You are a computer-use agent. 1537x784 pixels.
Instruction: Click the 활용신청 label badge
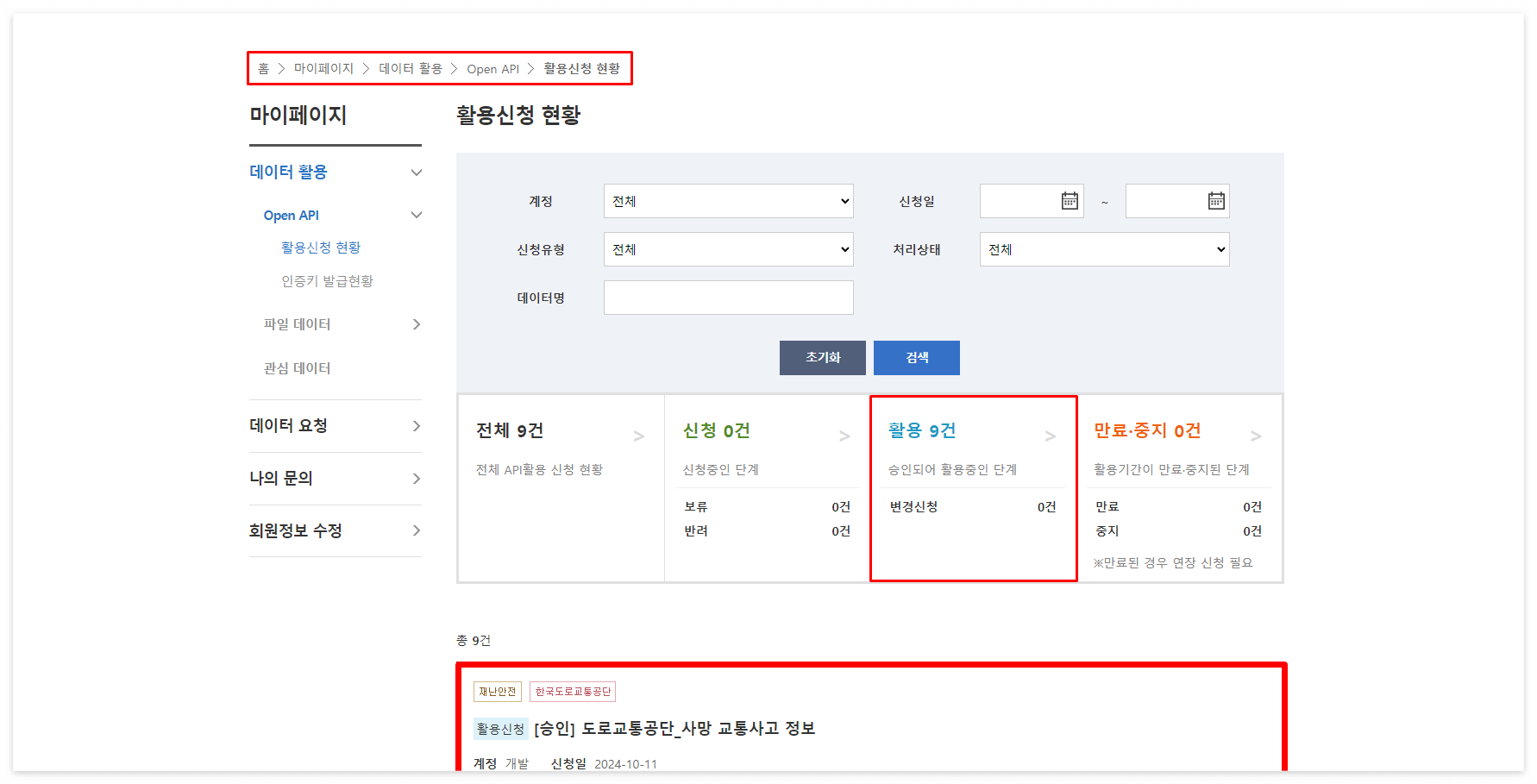[500, 729]
